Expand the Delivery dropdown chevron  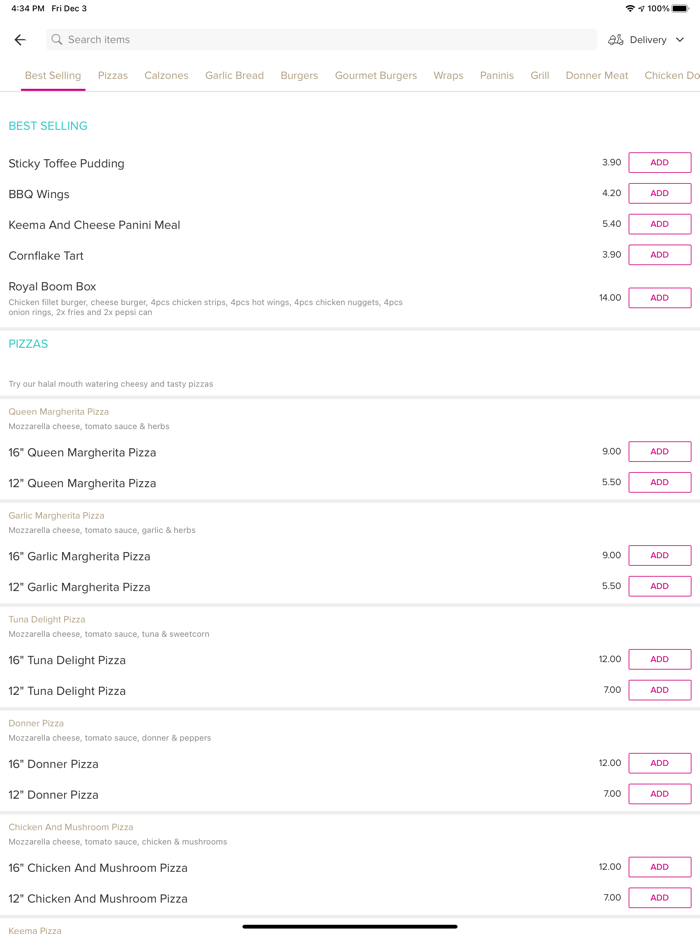(680, 40)
